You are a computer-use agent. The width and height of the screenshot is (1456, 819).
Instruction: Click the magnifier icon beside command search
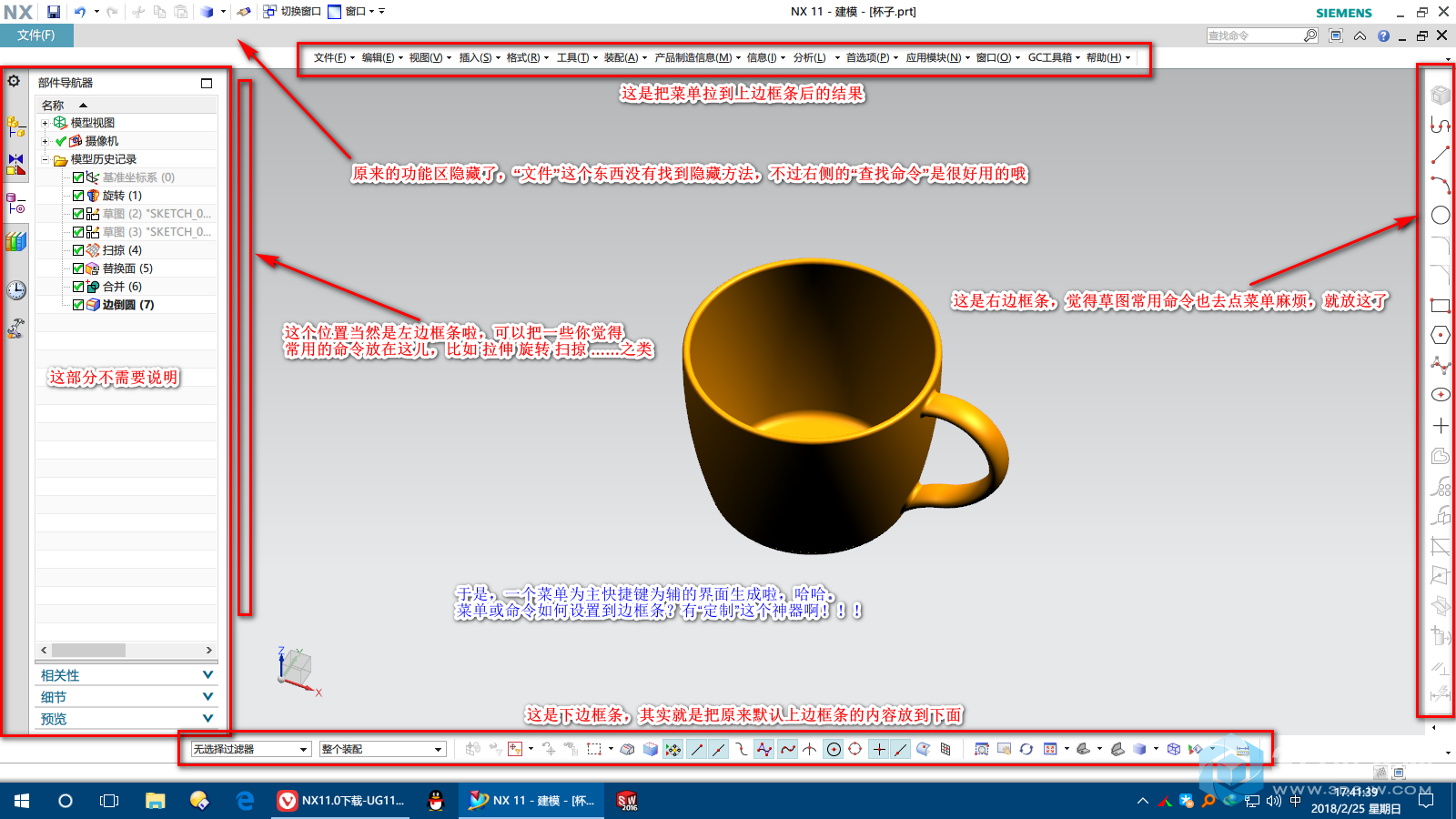point(1310,35)
